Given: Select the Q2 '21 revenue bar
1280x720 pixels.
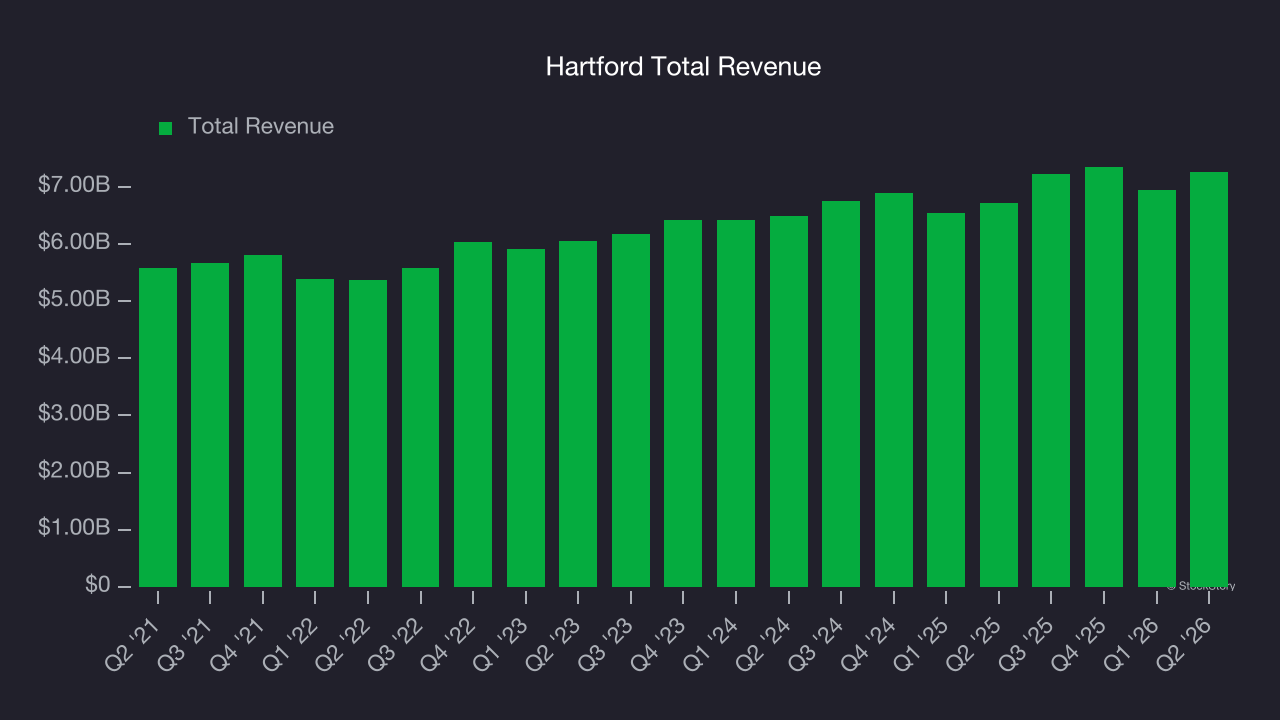Looking at the screenshot, I should 158,427.
